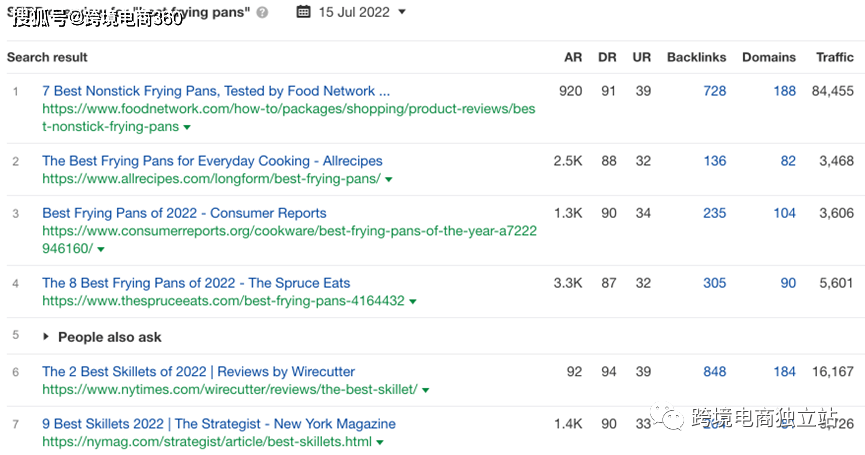
Task: Click the 3.3K AR value
Action: 568,283
